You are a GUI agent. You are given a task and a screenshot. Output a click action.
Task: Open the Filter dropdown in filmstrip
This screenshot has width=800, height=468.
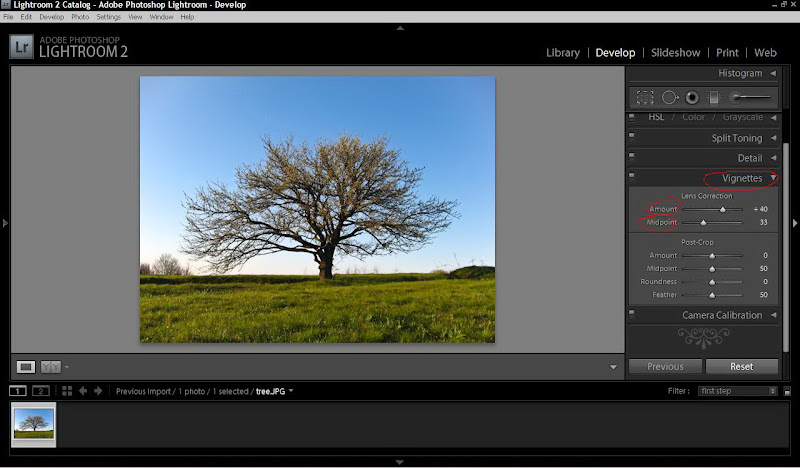coord(737,391)
